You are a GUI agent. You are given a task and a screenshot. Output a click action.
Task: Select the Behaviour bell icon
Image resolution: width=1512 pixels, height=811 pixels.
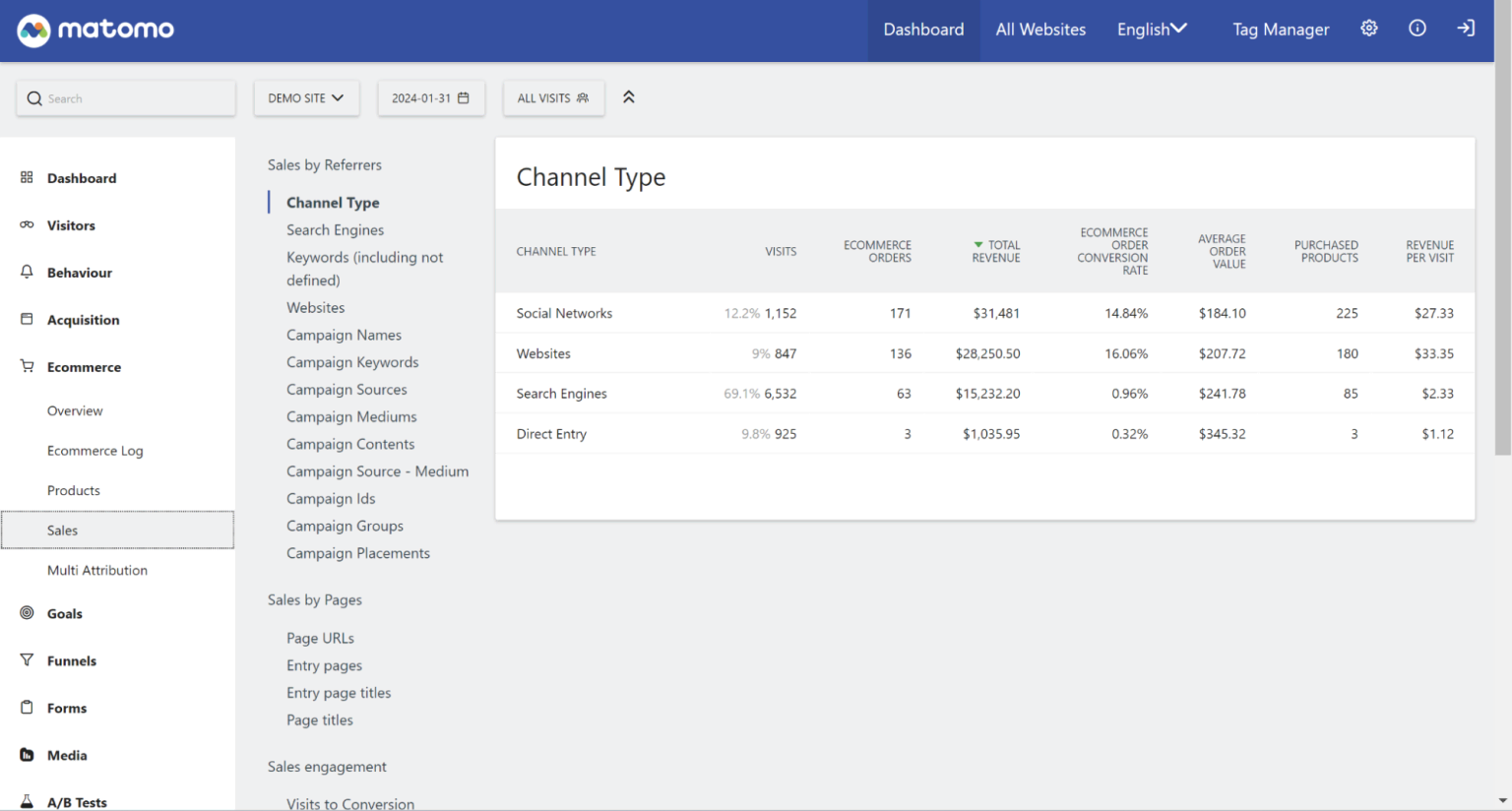(25, 272)
